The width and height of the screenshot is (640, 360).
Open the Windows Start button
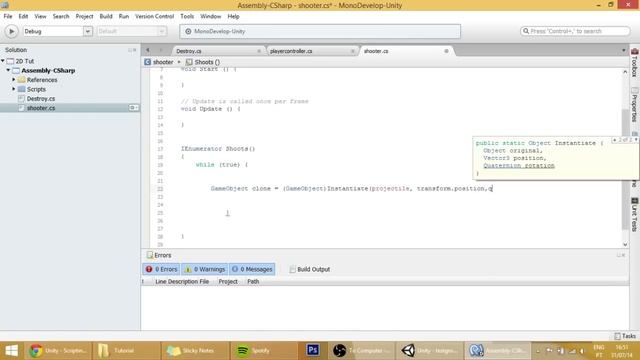[11, 351]
